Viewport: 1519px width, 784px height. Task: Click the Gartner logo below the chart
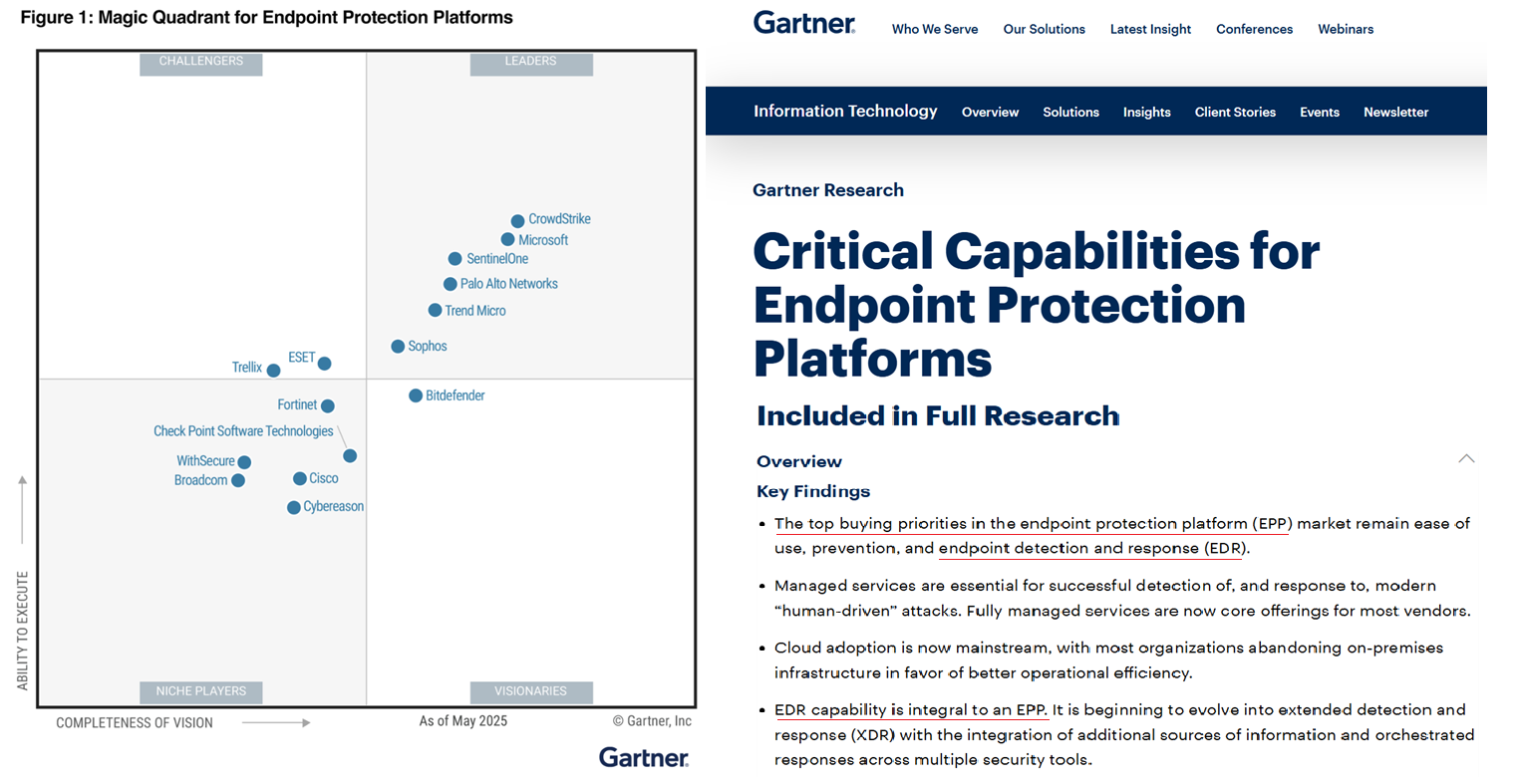(x=644, y=758)
